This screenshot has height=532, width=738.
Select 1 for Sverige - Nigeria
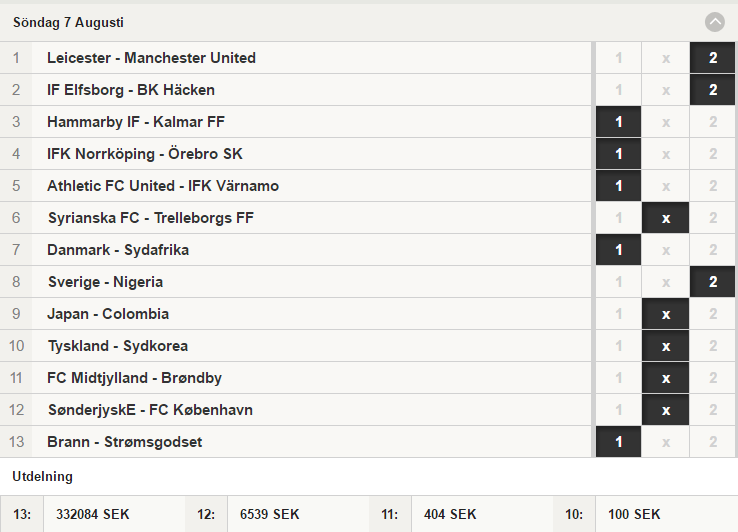pos(618,282)
